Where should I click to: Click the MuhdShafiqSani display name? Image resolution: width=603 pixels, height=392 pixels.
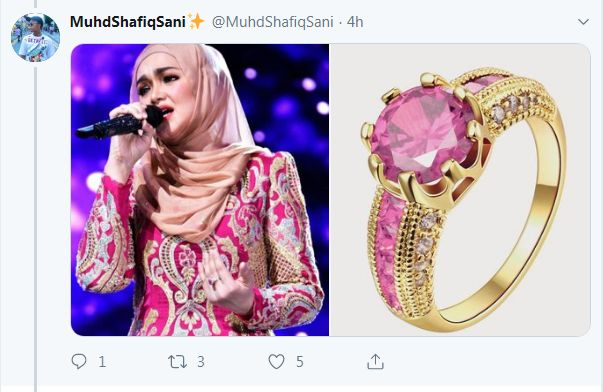128,22
